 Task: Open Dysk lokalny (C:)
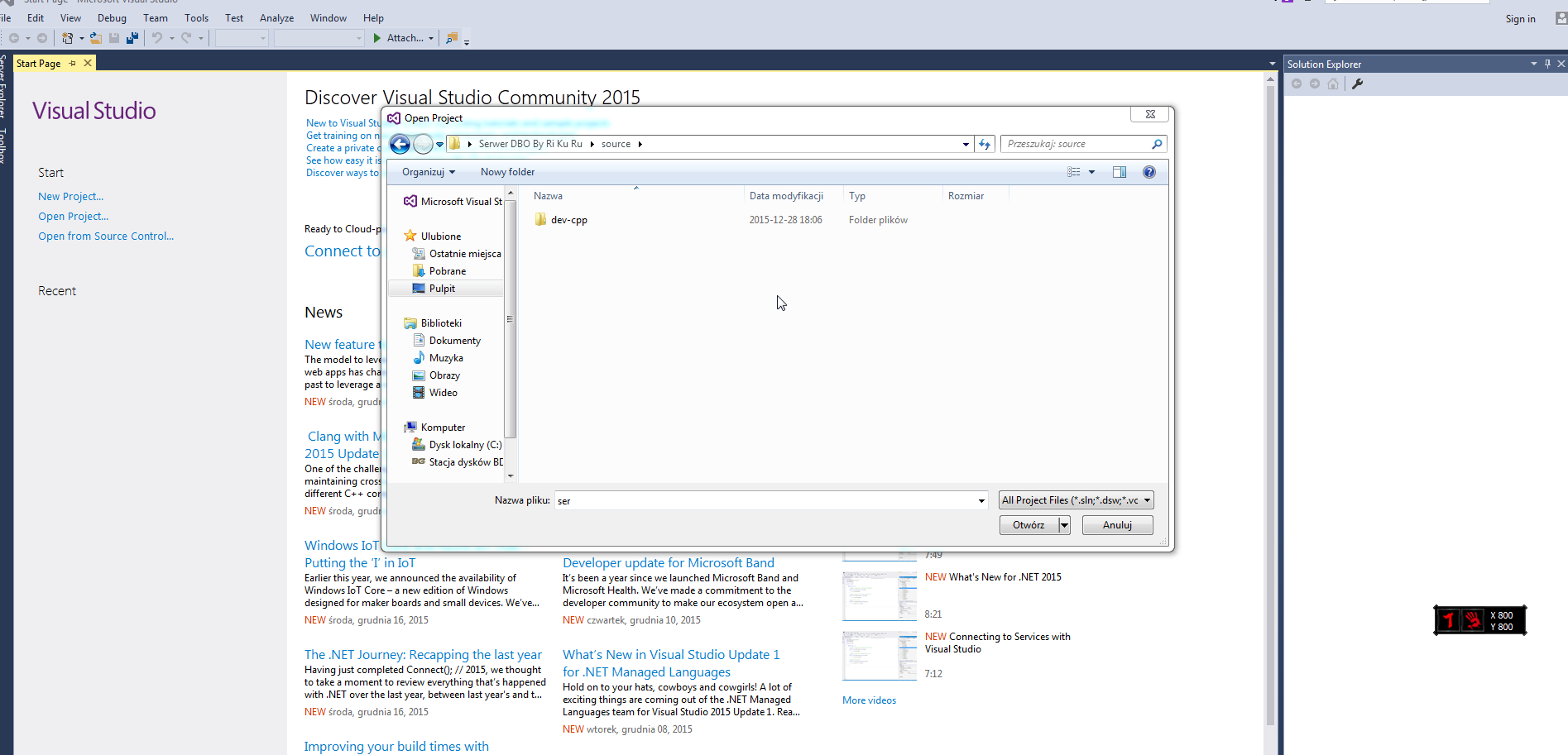(457, 445)
